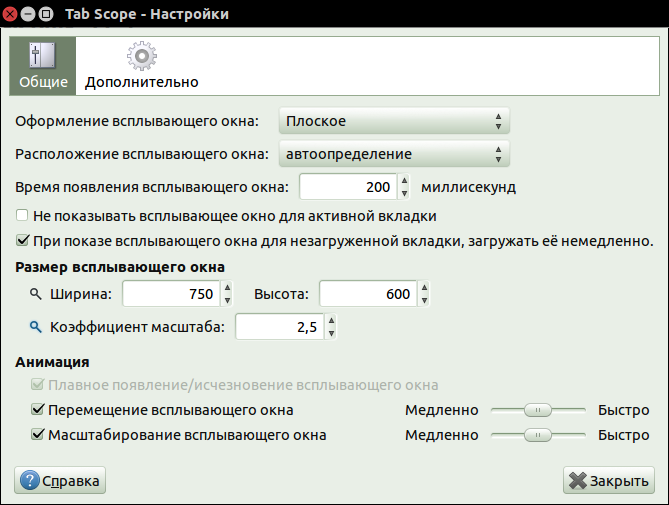Viewport: 669px width, 505px height.
Task: Click the Ширина field showing 750
Action: point(172,294)
